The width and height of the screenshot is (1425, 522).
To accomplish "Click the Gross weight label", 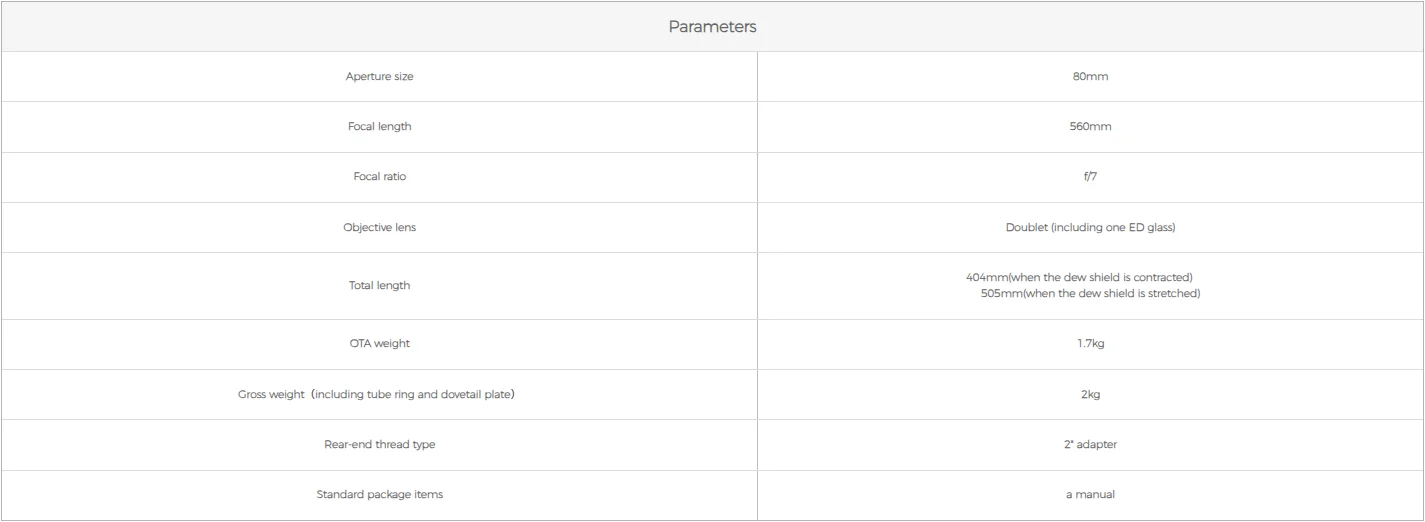I will click(x=376, y=394).
